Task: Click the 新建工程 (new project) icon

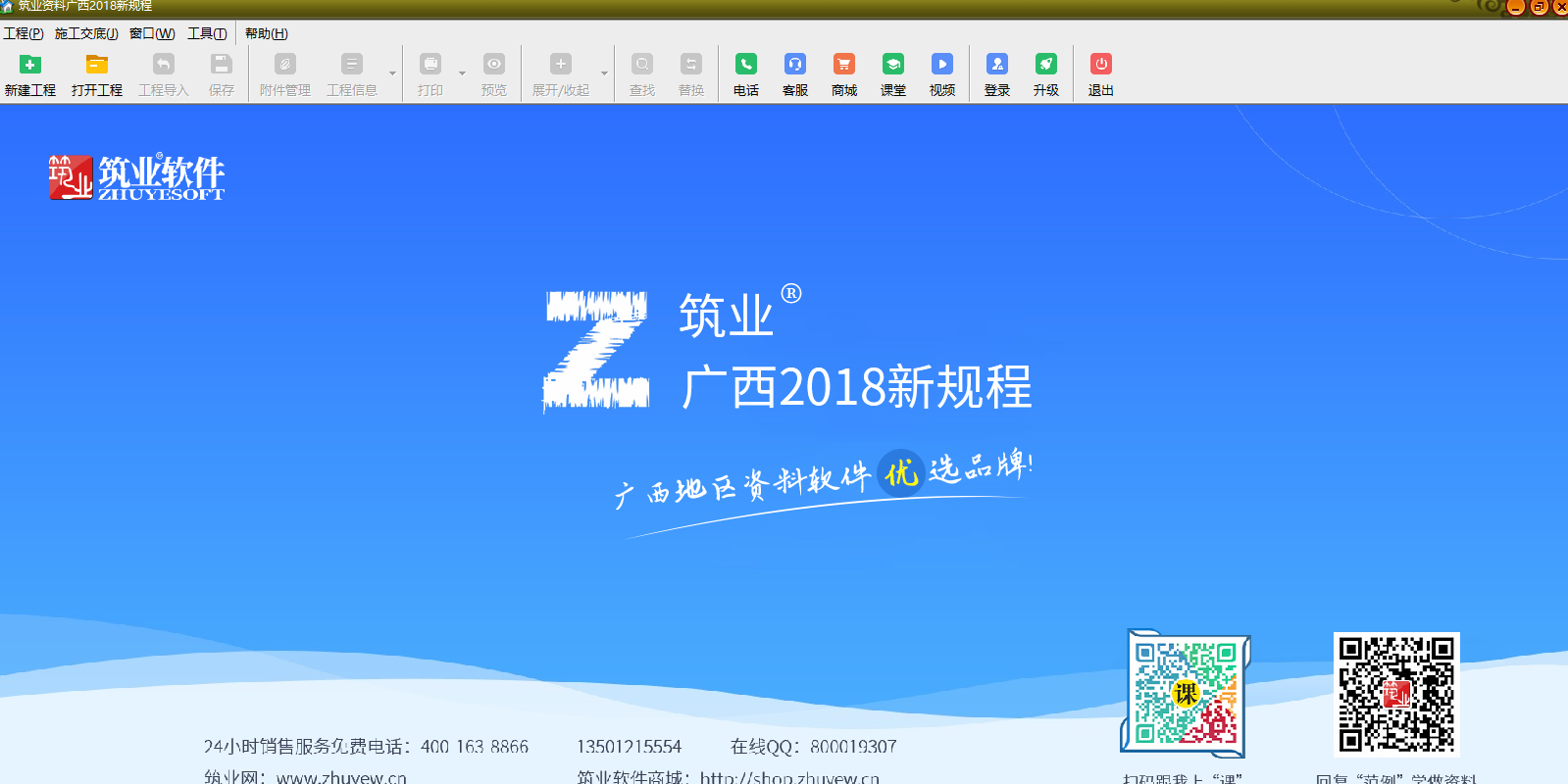Action: [x=30, y=65]
